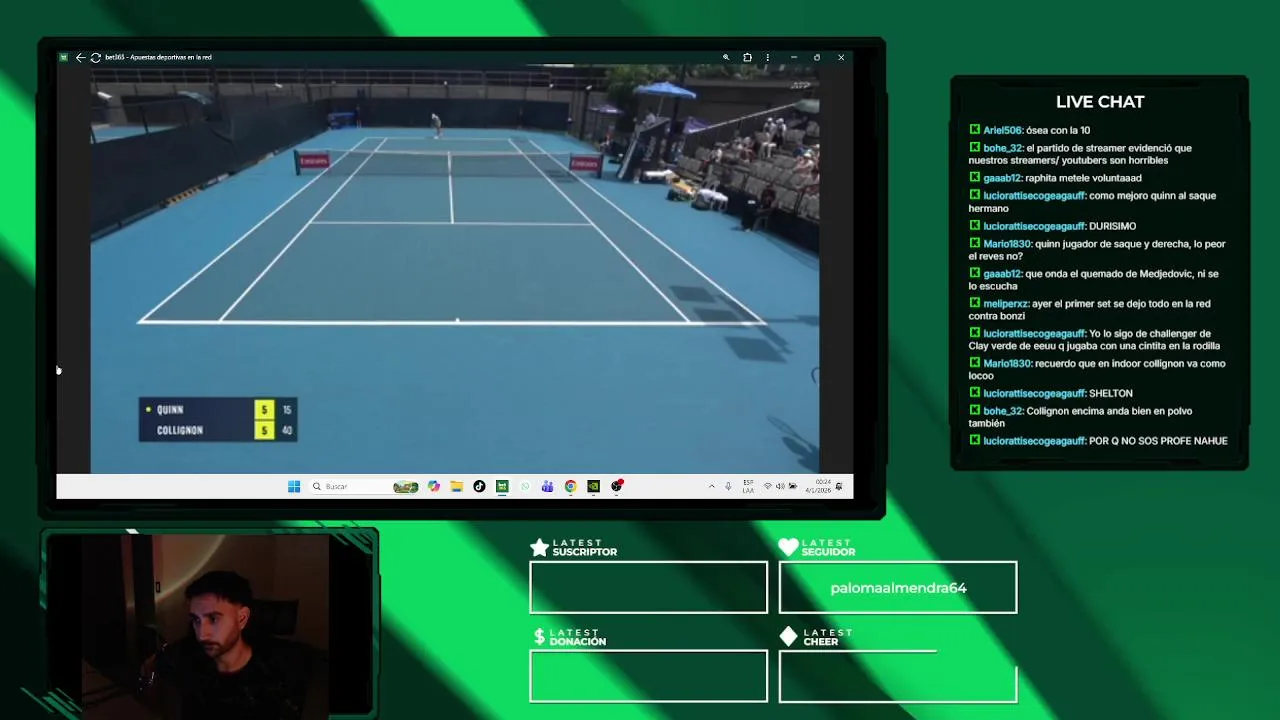Screen dimensions: 1280x720
Task: Click lucioratti 'SHELTON' chat message
Action: point(1050,393)
